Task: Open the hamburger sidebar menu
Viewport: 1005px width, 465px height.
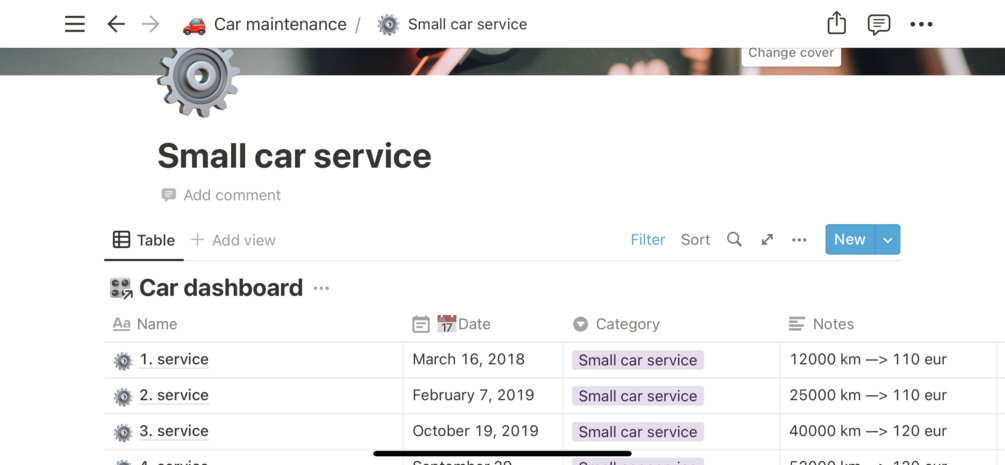Action: (x=75, y=24)
